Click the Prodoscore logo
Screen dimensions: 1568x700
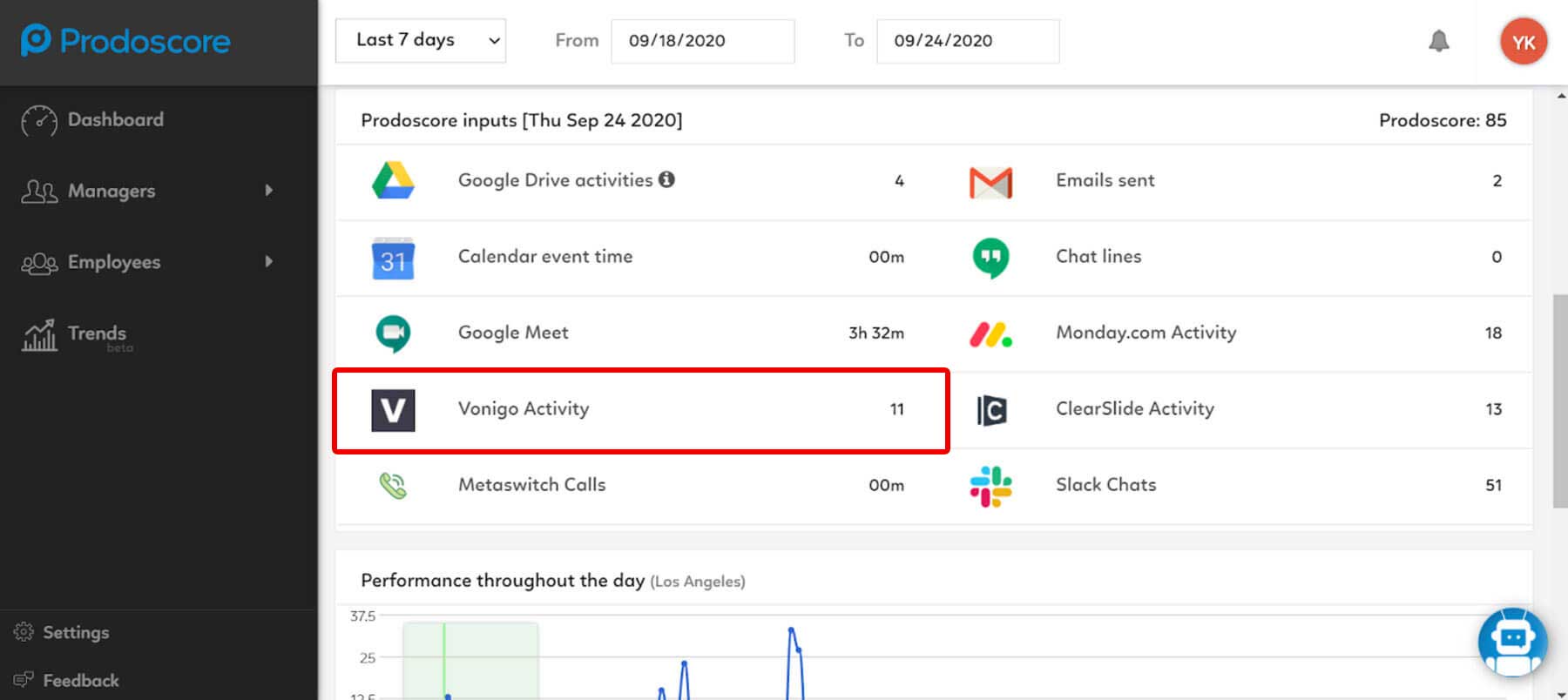coord(125,40)
